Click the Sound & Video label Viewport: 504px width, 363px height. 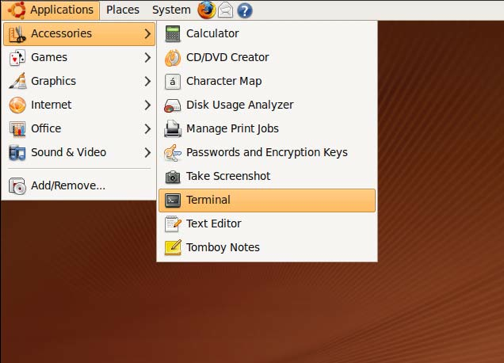pos(69,152)
